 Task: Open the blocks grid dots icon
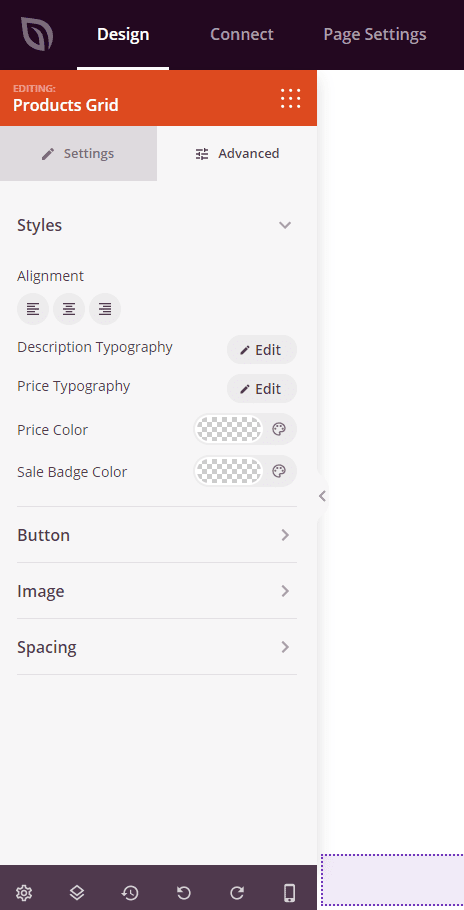click(291, 98)
